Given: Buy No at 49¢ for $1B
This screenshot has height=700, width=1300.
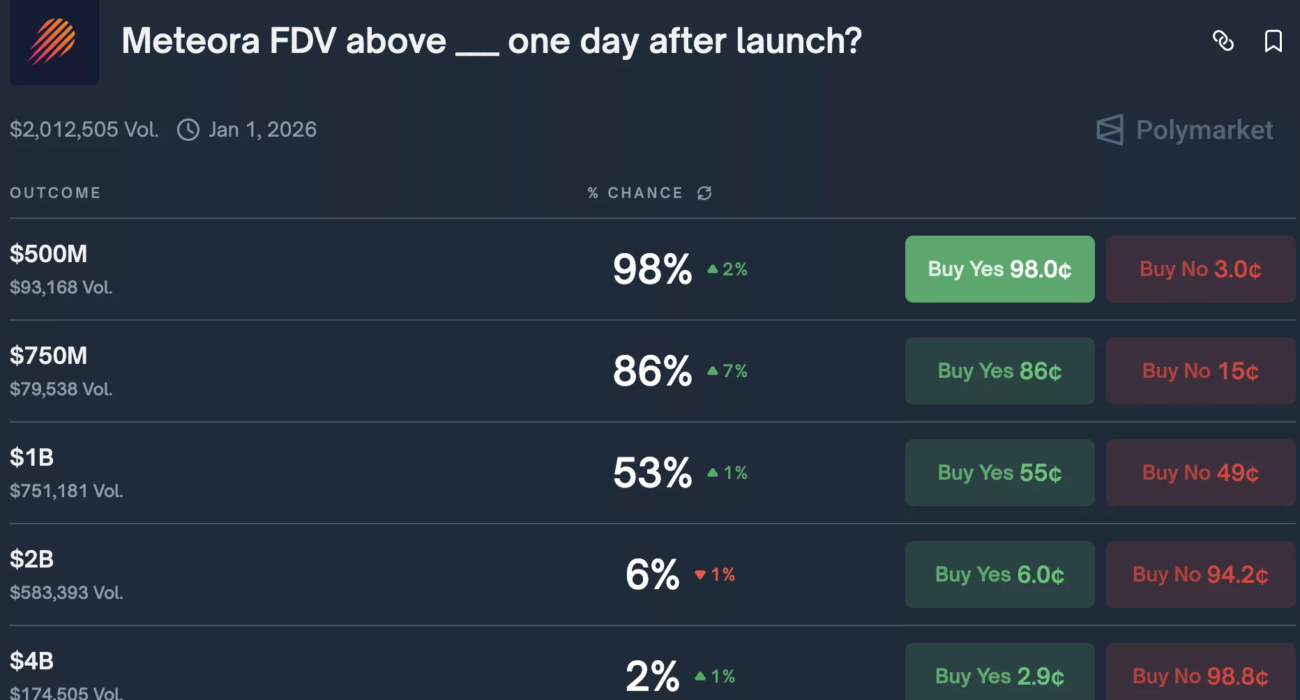Looking at the screenshot, I should pyautogui.click(x=1200, y=473).
